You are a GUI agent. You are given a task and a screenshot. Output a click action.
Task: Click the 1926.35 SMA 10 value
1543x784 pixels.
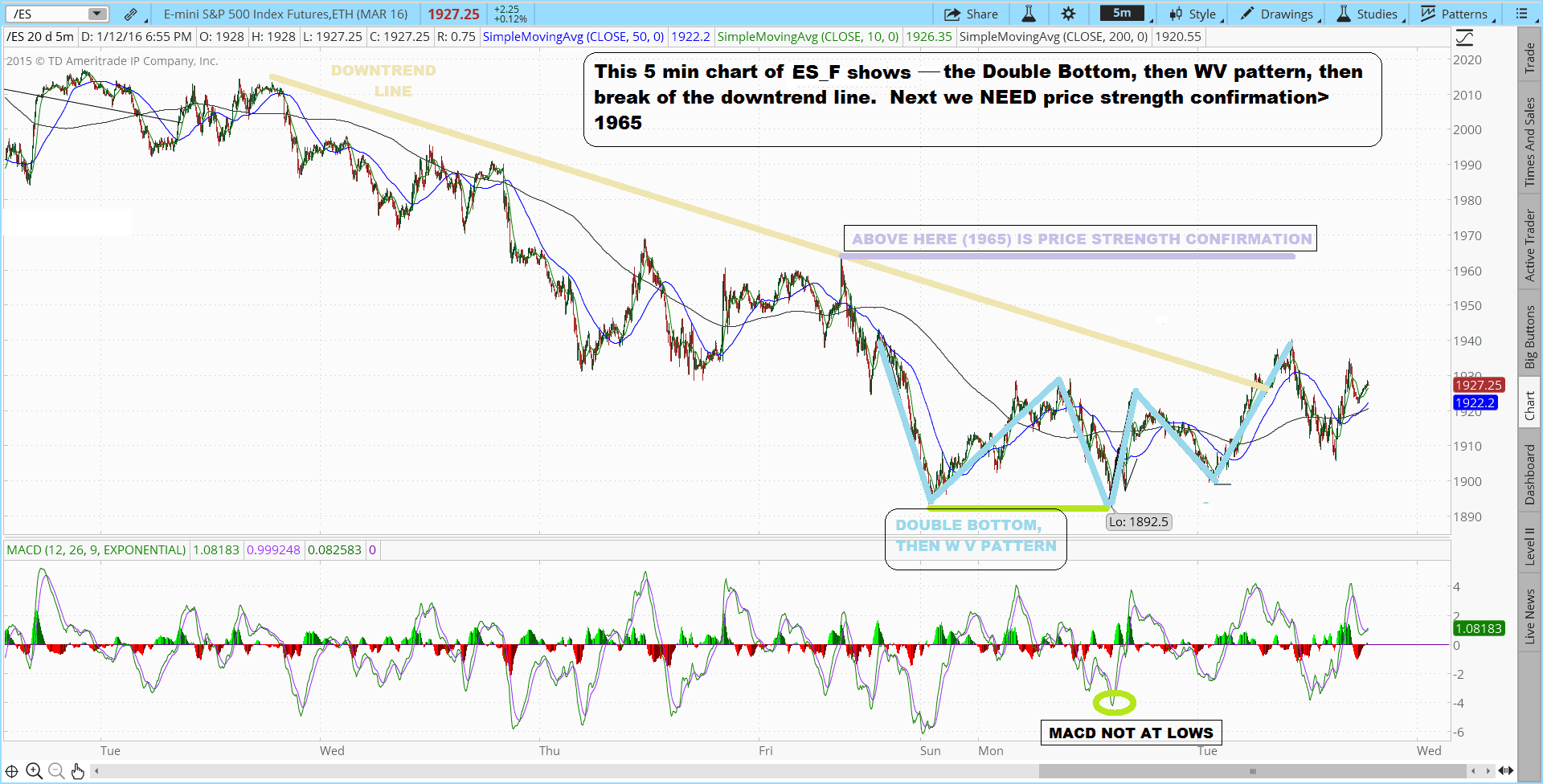928,37
